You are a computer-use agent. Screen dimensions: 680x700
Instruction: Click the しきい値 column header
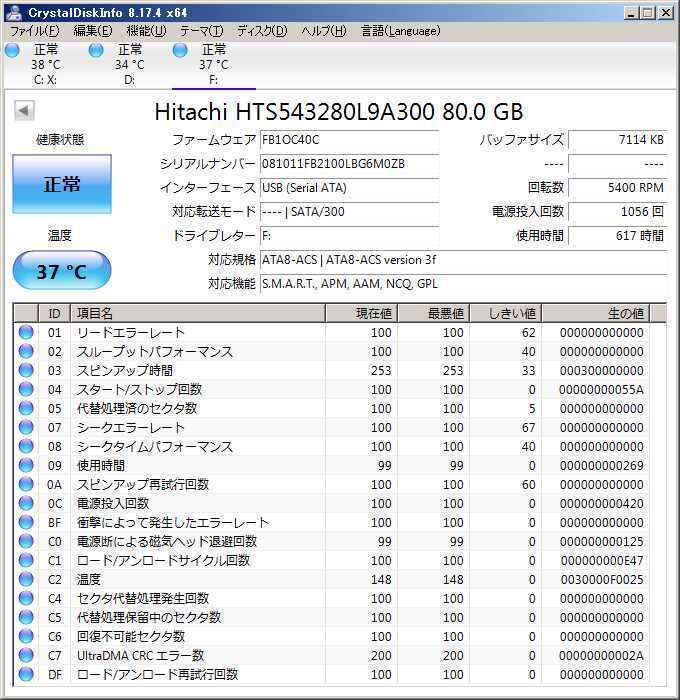[x=506, y=313]
